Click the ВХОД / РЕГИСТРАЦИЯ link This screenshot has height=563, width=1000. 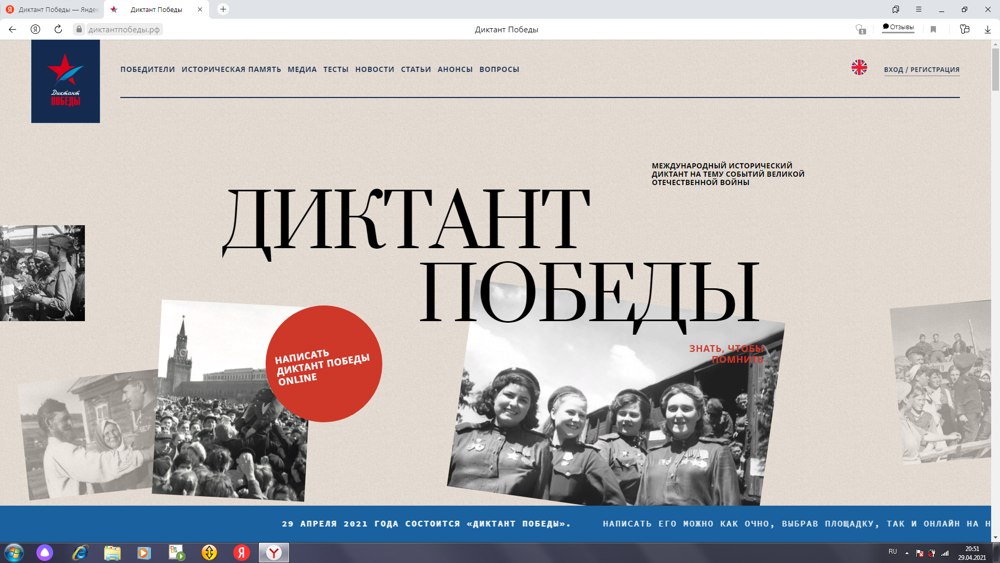pyautogui.click(x=922, y=69)
